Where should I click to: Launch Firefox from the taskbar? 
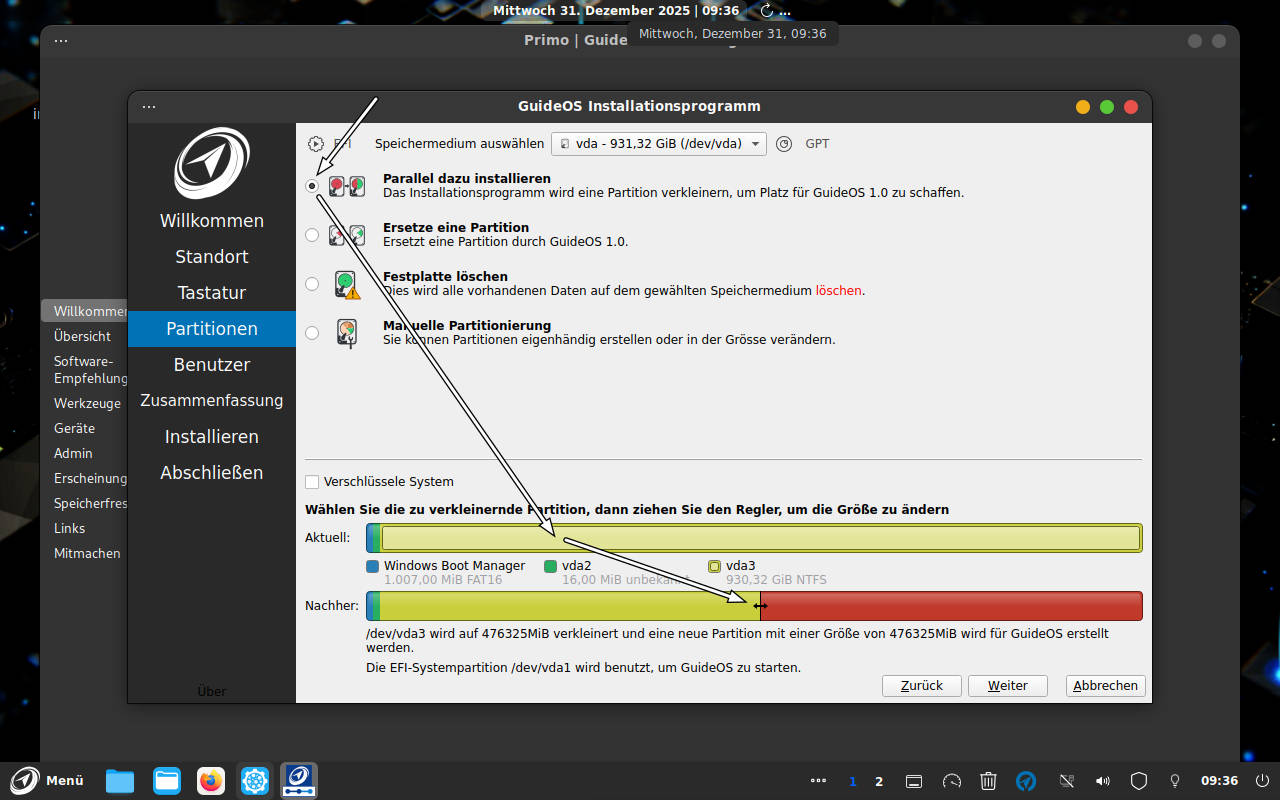(211, 781)
